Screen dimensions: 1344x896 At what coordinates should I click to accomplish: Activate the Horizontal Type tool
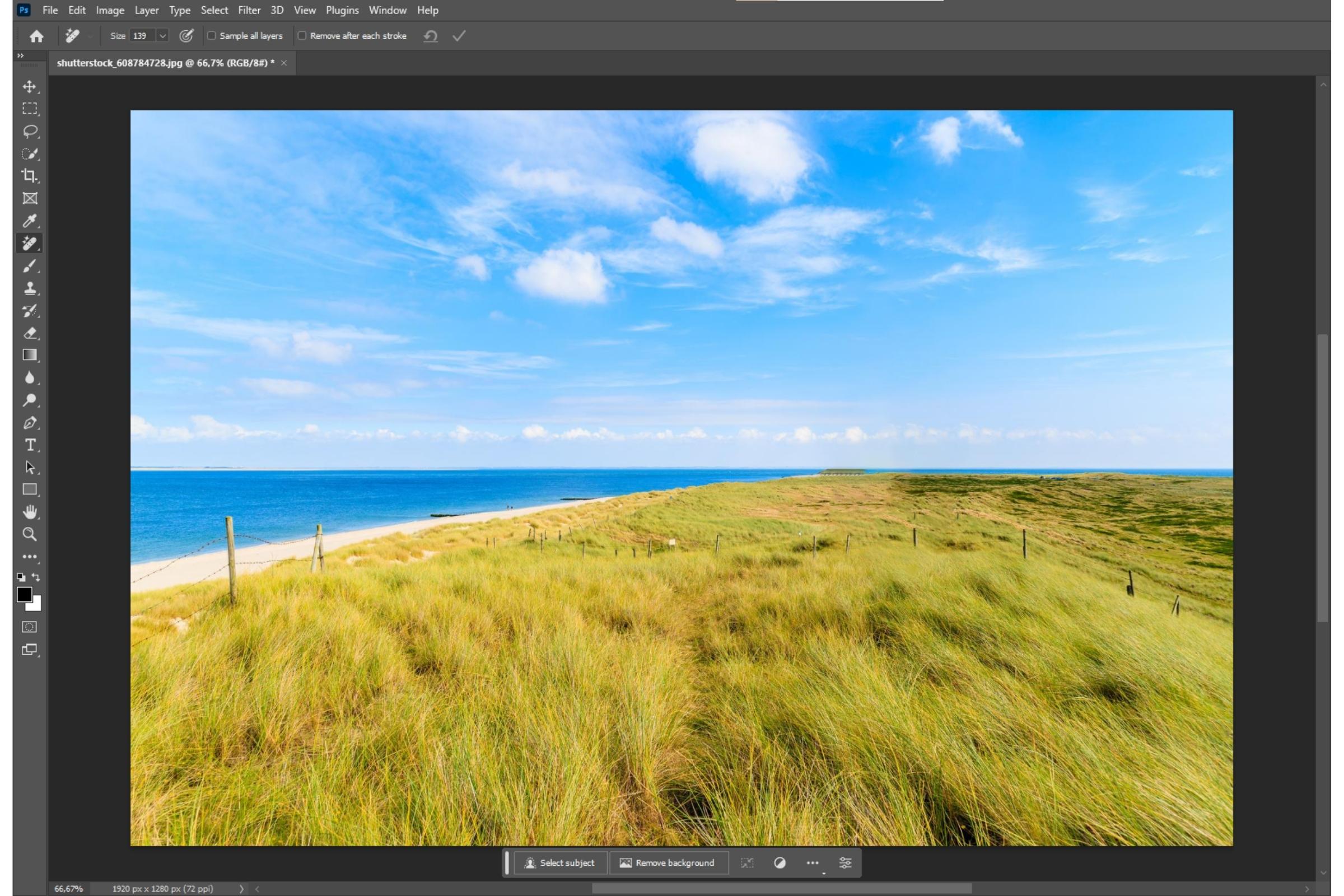tap(30, 445)
